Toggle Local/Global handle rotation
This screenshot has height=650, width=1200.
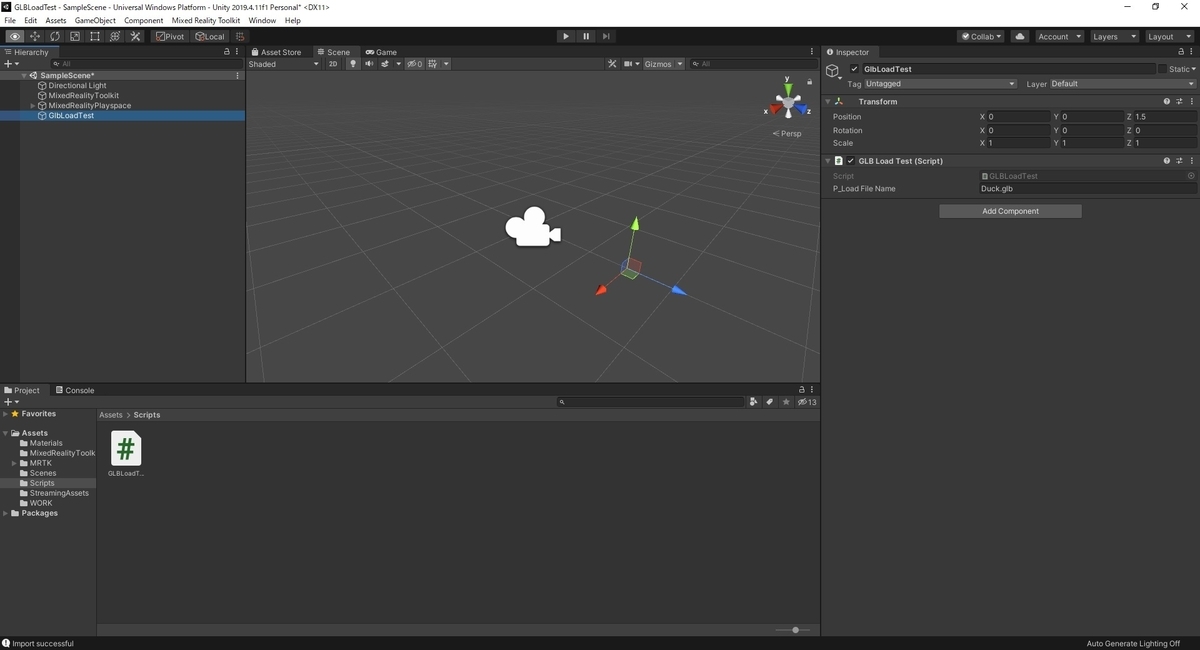click(x=210, y=37)
